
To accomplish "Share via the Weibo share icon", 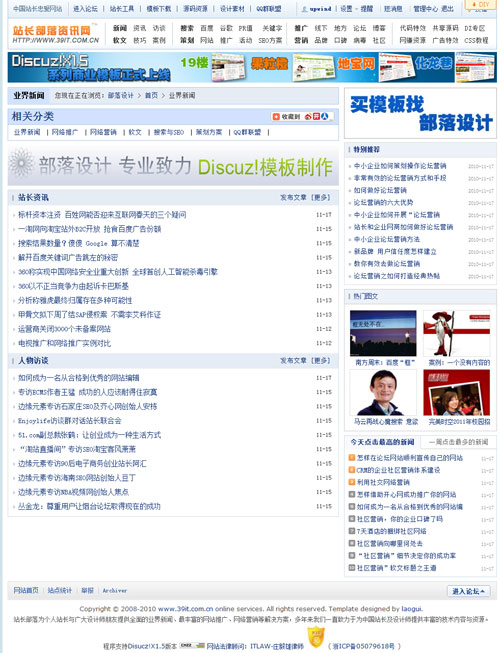I will (308, 117).
